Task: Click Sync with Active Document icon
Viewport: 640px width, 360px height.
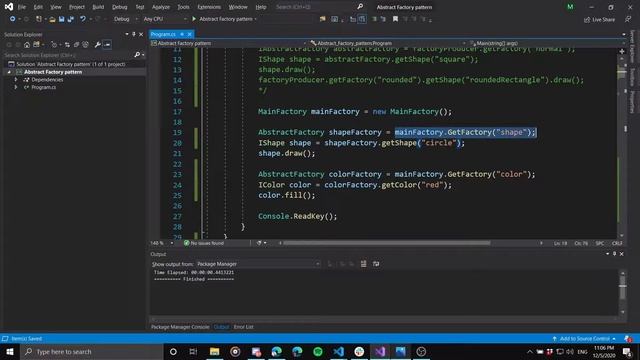Action: click(67, 44)
